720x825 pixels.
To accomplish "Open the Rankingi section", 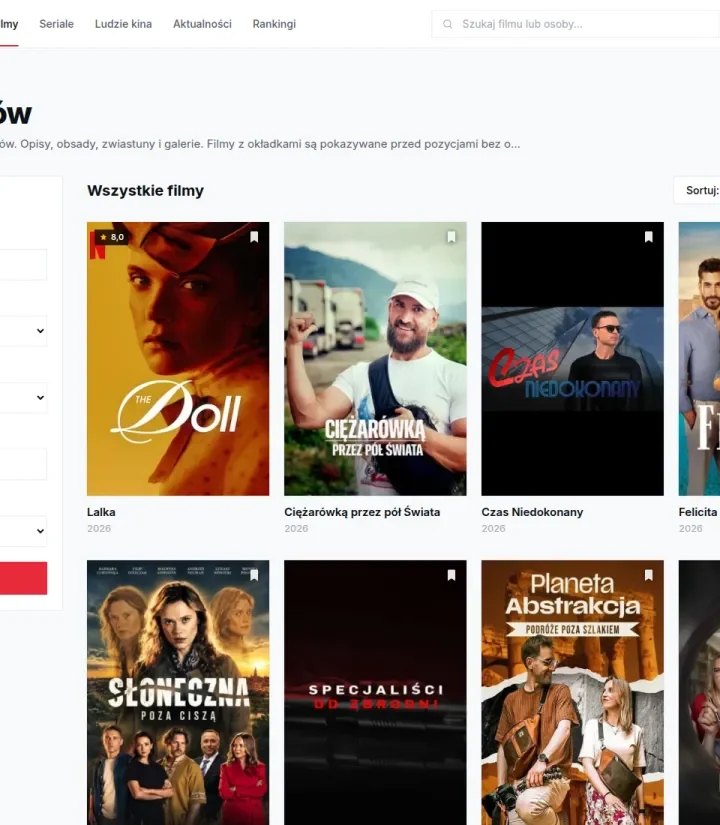I will (x=274, y=24).
